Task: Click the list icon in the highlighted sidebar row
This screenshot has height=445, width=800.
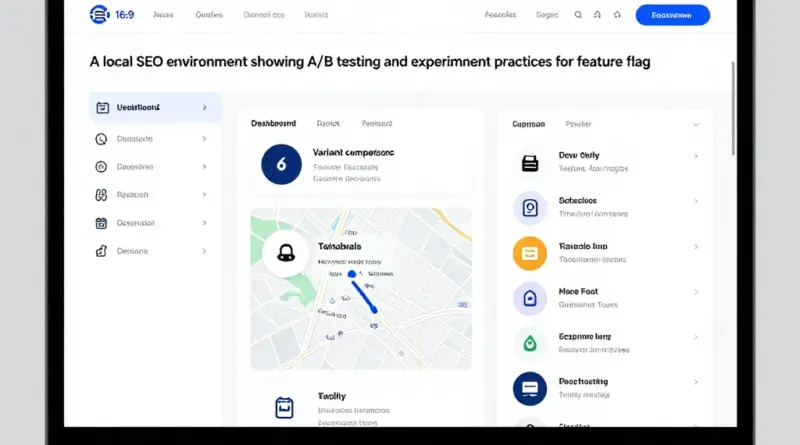Action: pyautogui.click(x=103, y=108)
